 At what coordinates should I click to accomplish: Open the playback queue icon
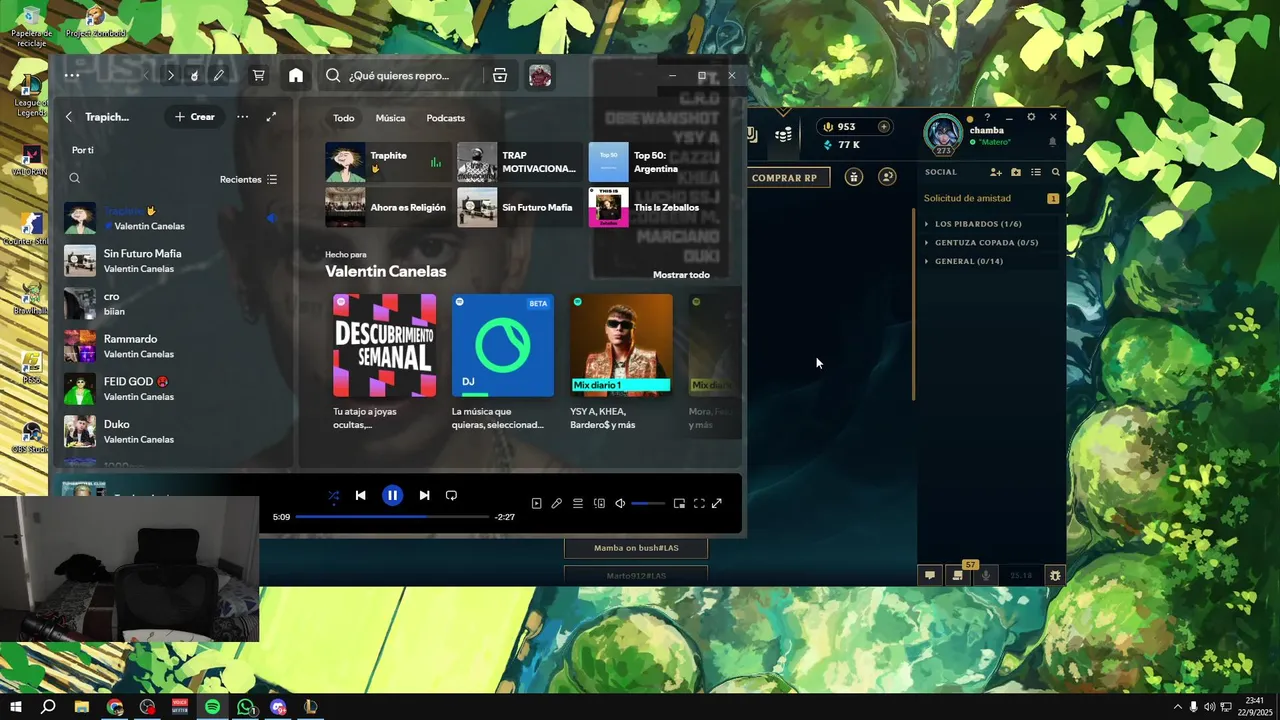578,504
